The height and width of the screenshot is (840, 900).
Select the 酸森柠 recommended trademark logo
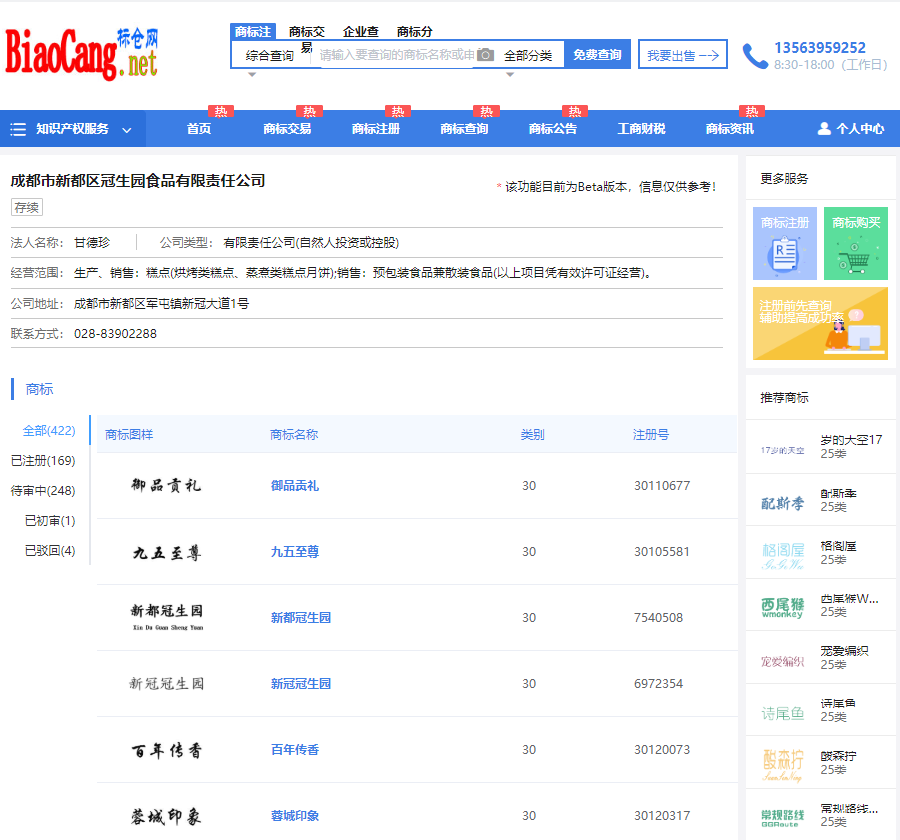pyautogui.click(x=782, y=765)
